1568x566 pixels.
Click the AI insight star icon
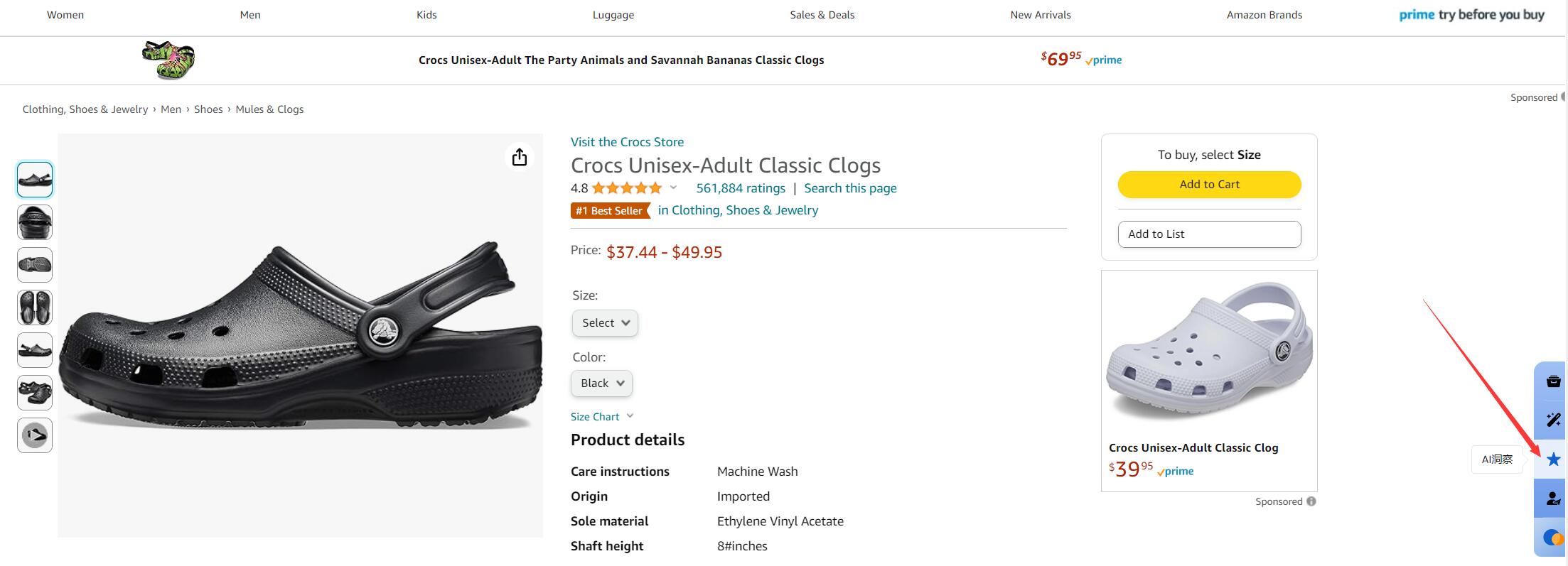(1553, 459)
